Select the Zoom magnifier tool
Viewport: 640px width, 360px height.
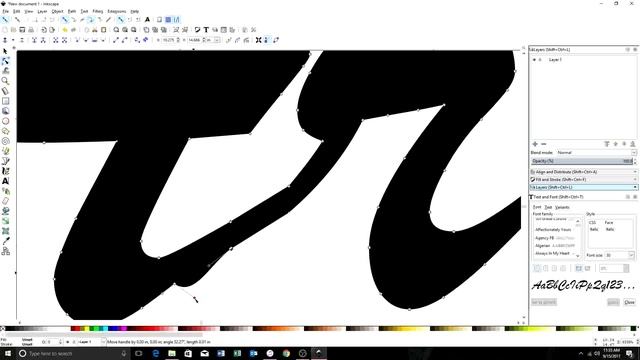tap(5, 81)
